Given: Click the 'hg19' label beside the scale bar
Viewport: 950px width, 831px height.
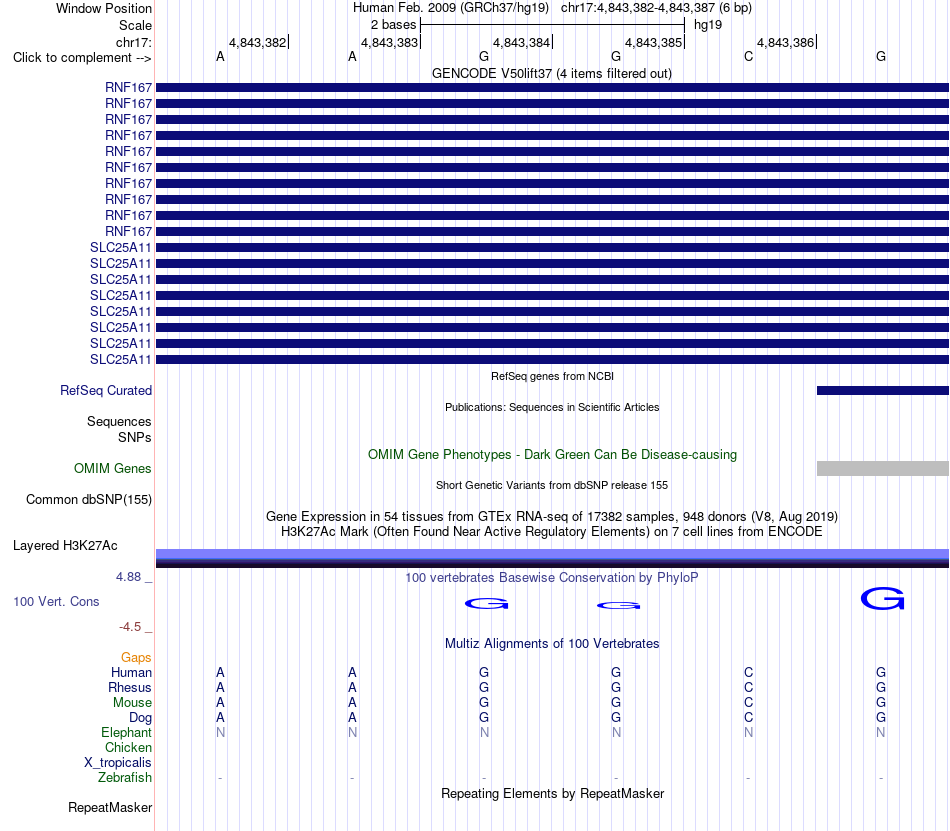Looking at the screenshot, I should 708,25.
